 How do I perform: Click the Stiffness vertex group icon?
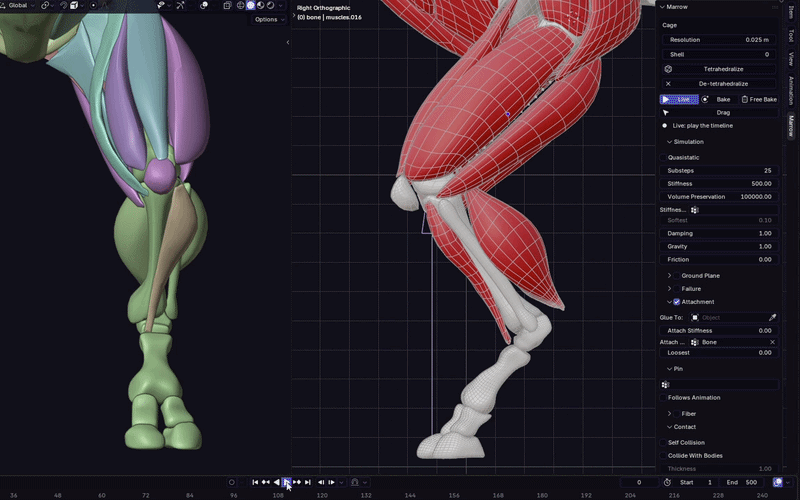click(694, 210)
